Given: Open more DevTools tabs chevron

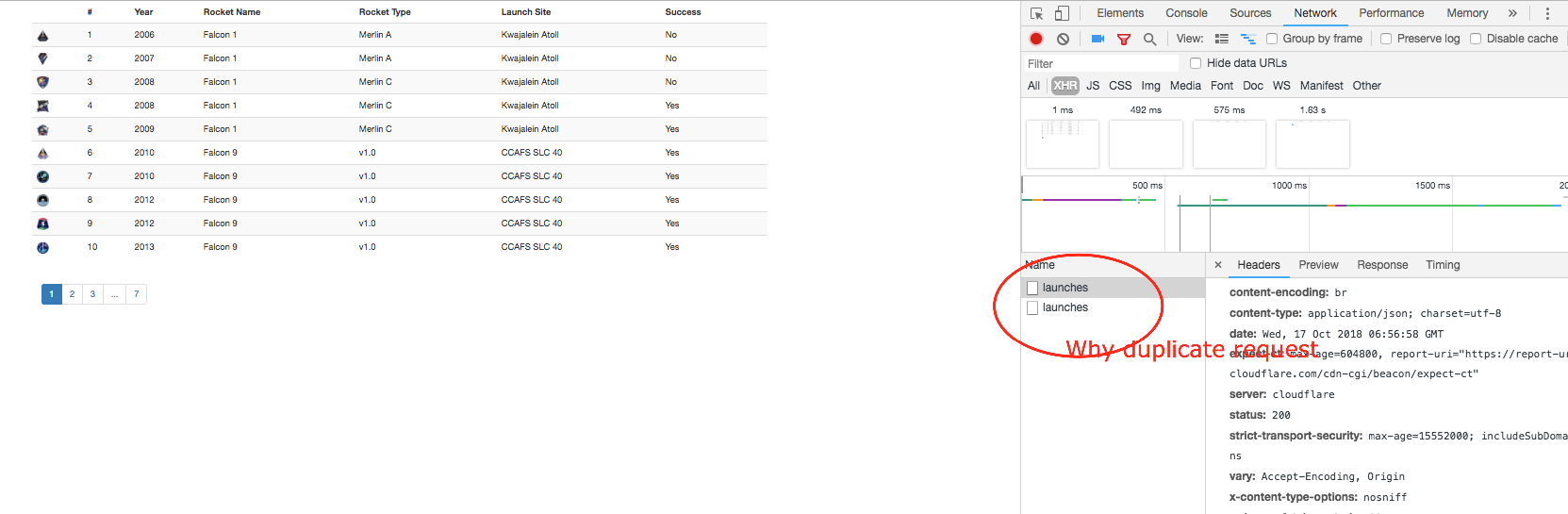Looking at the screenshot, I should [1512, 13].
